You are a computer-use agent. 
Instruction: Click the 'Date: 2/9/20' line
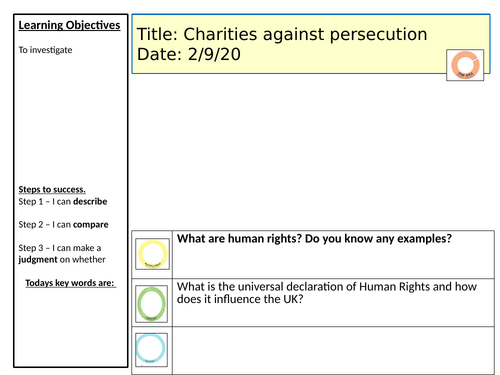[189, 54]
